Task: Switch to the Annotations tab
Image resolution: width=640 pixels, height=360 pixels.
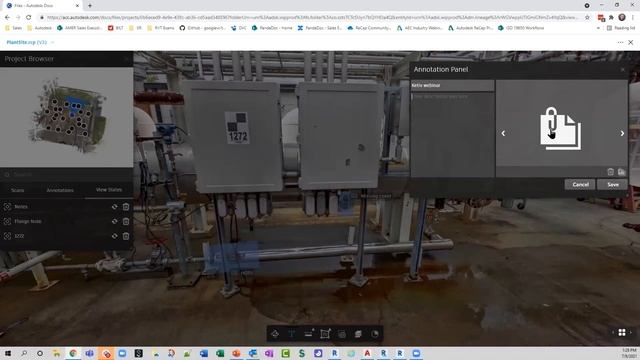Action: click(60, 190)
